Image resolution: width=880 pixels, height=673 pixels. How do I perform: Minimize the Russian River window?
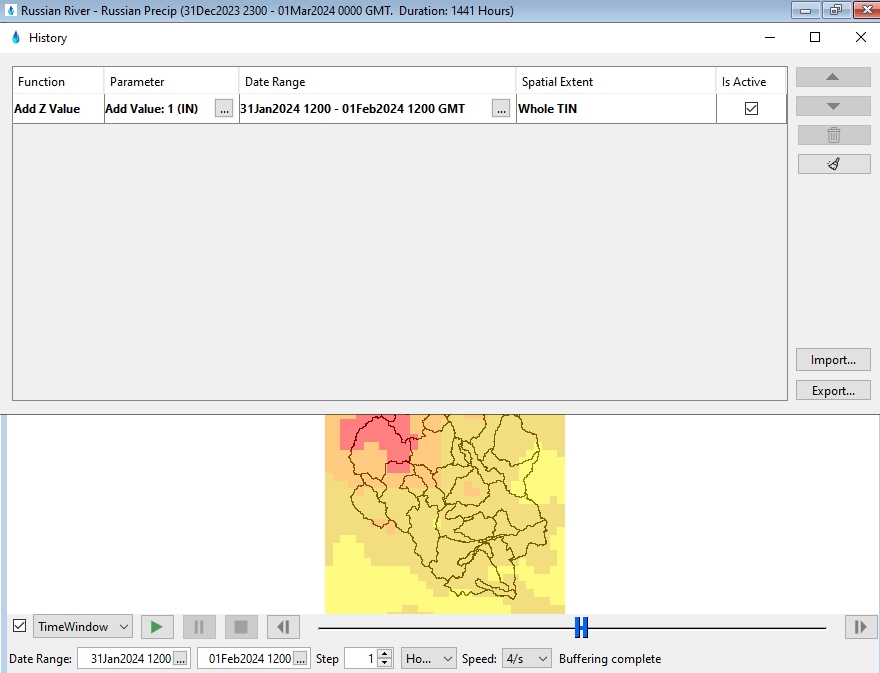click(805, 10)
